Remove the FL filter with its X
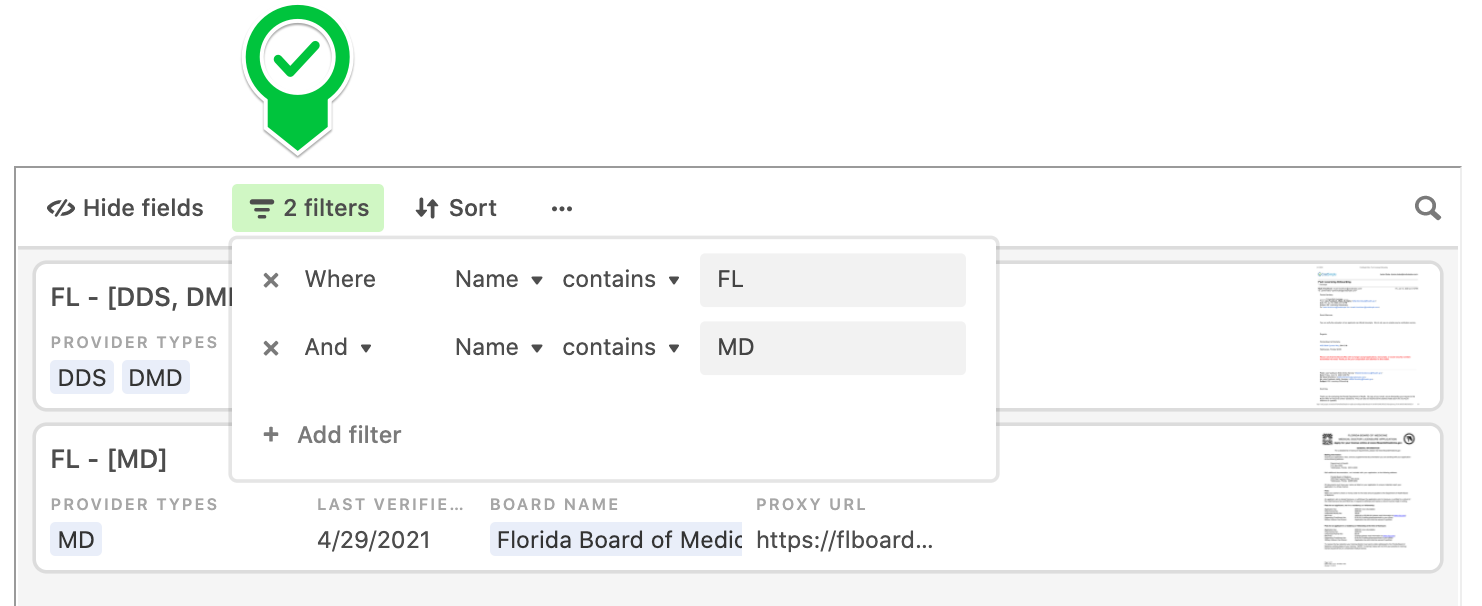Screen dimensions: 1482x606 [x=270, y=280]
